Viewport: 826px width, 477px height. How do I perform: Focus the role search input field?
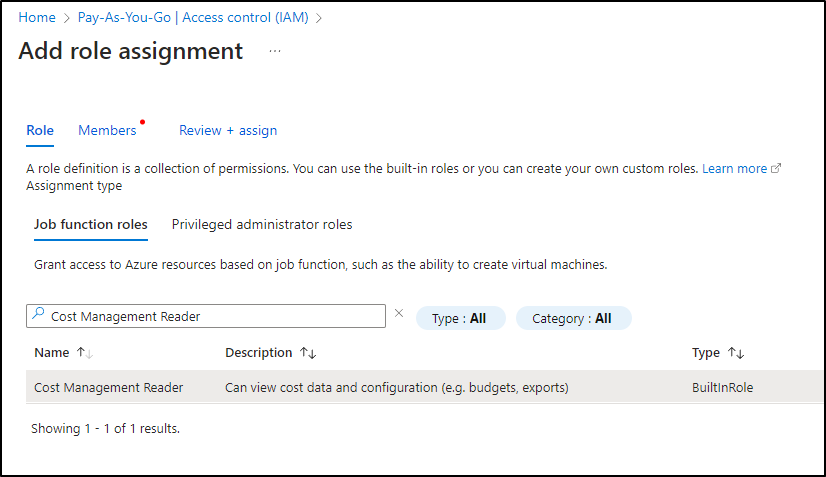[x=206, y=316]
